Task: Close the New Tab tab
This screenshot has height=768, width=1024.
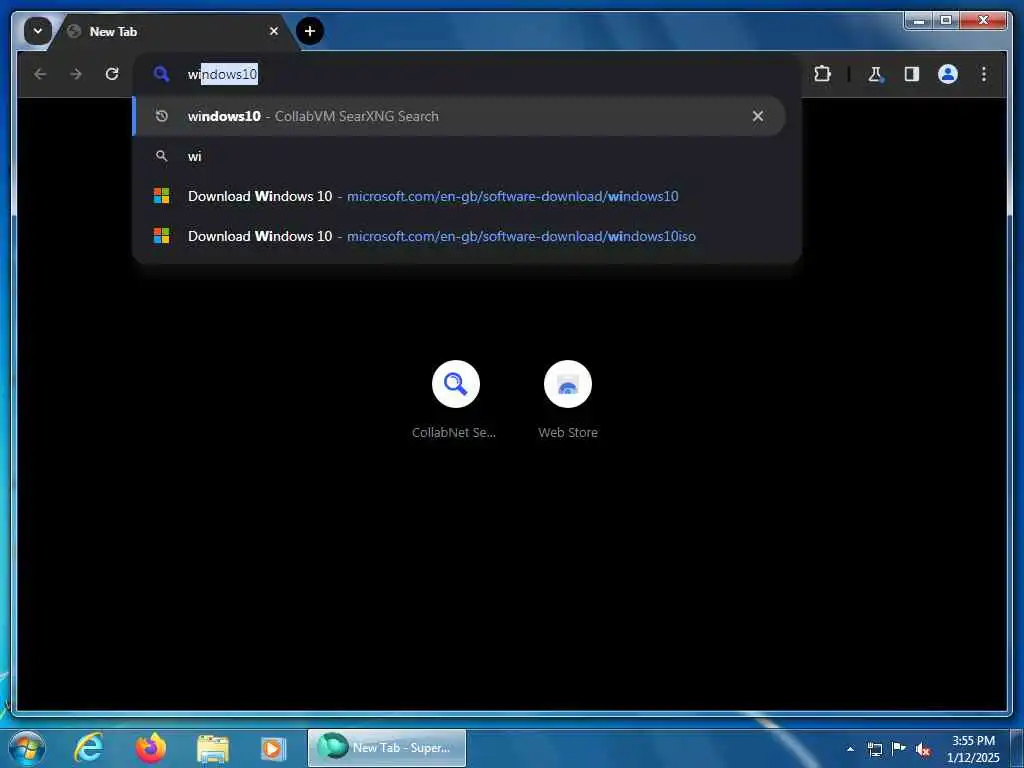Action: tap(274, 31)
